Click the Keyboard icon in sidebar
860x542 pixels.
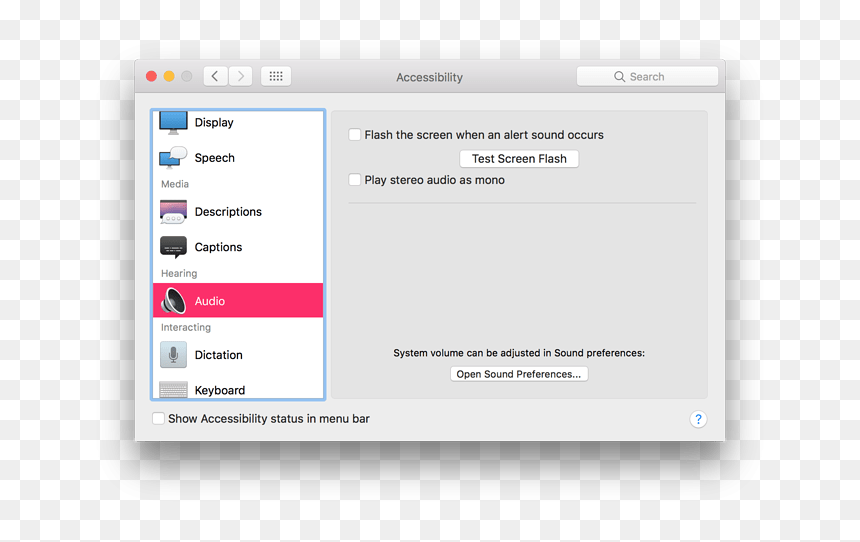click(173, 389)
